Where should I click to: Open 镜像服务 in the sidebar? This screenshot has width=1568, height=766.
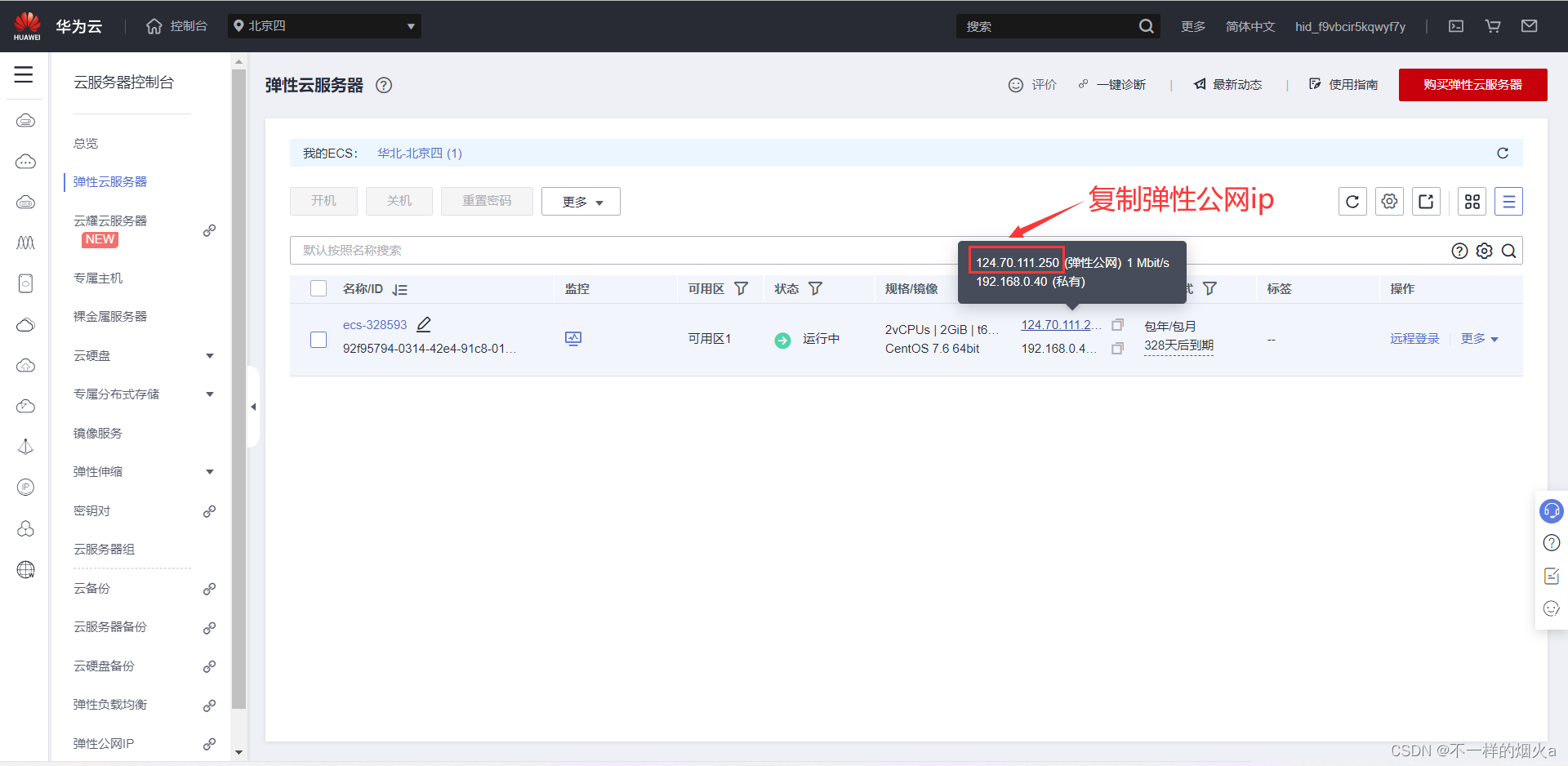pos(98,434)
